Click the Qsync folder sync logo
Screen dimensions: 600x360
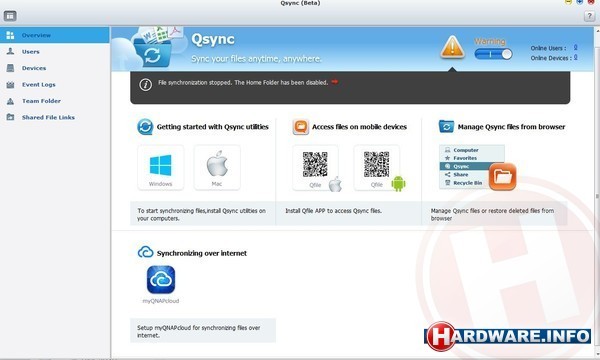154,48
